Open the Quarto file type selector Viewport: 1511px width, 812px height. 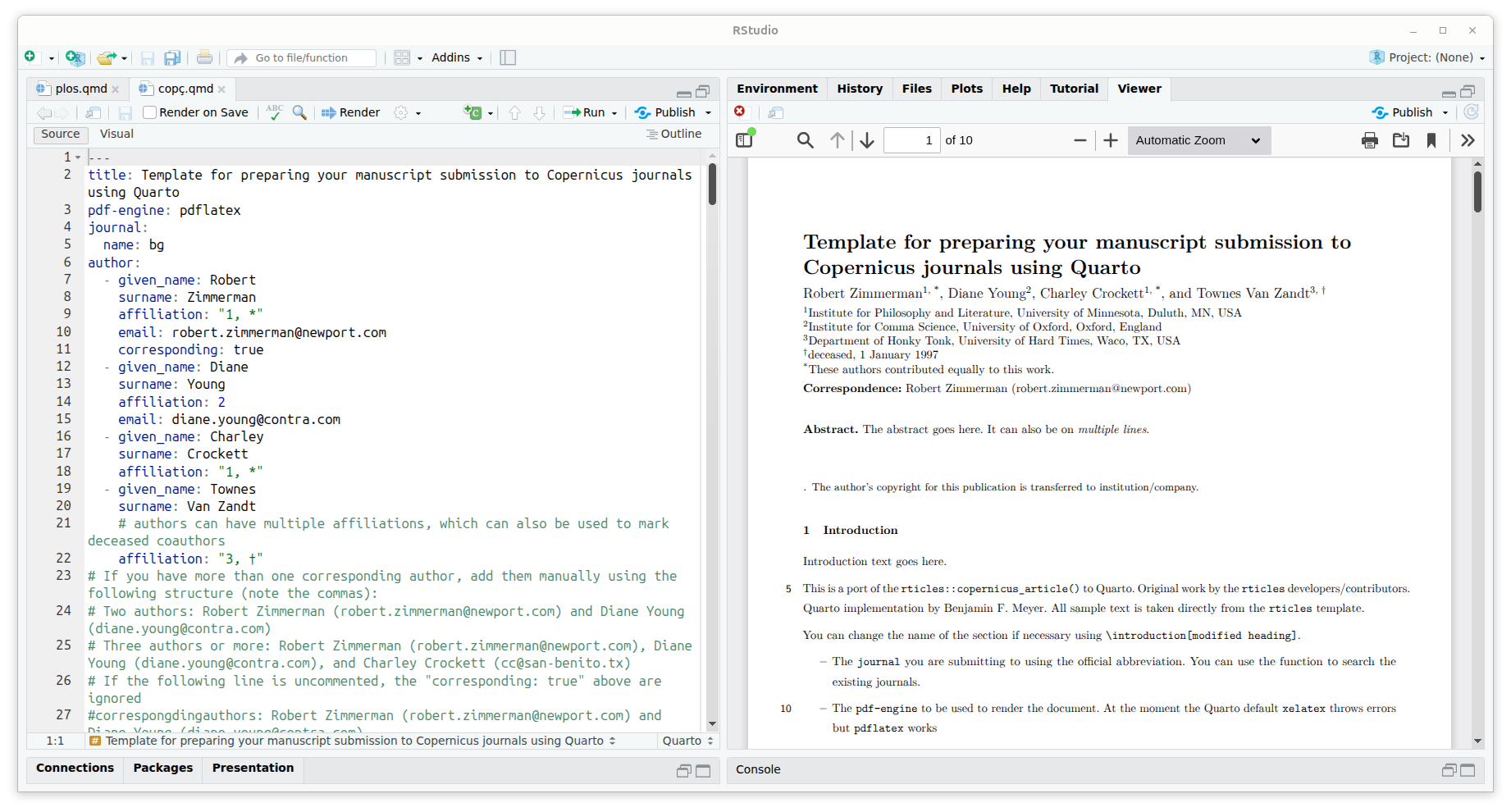coord(687,741)
